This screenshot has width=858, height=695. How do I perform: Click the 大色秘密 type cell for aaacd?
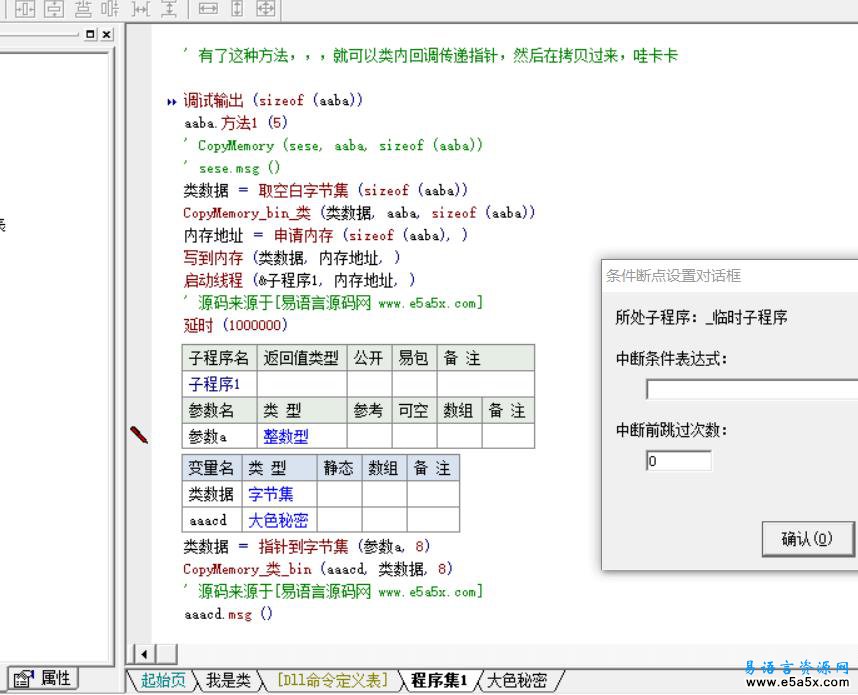click(x=280, y=519)
